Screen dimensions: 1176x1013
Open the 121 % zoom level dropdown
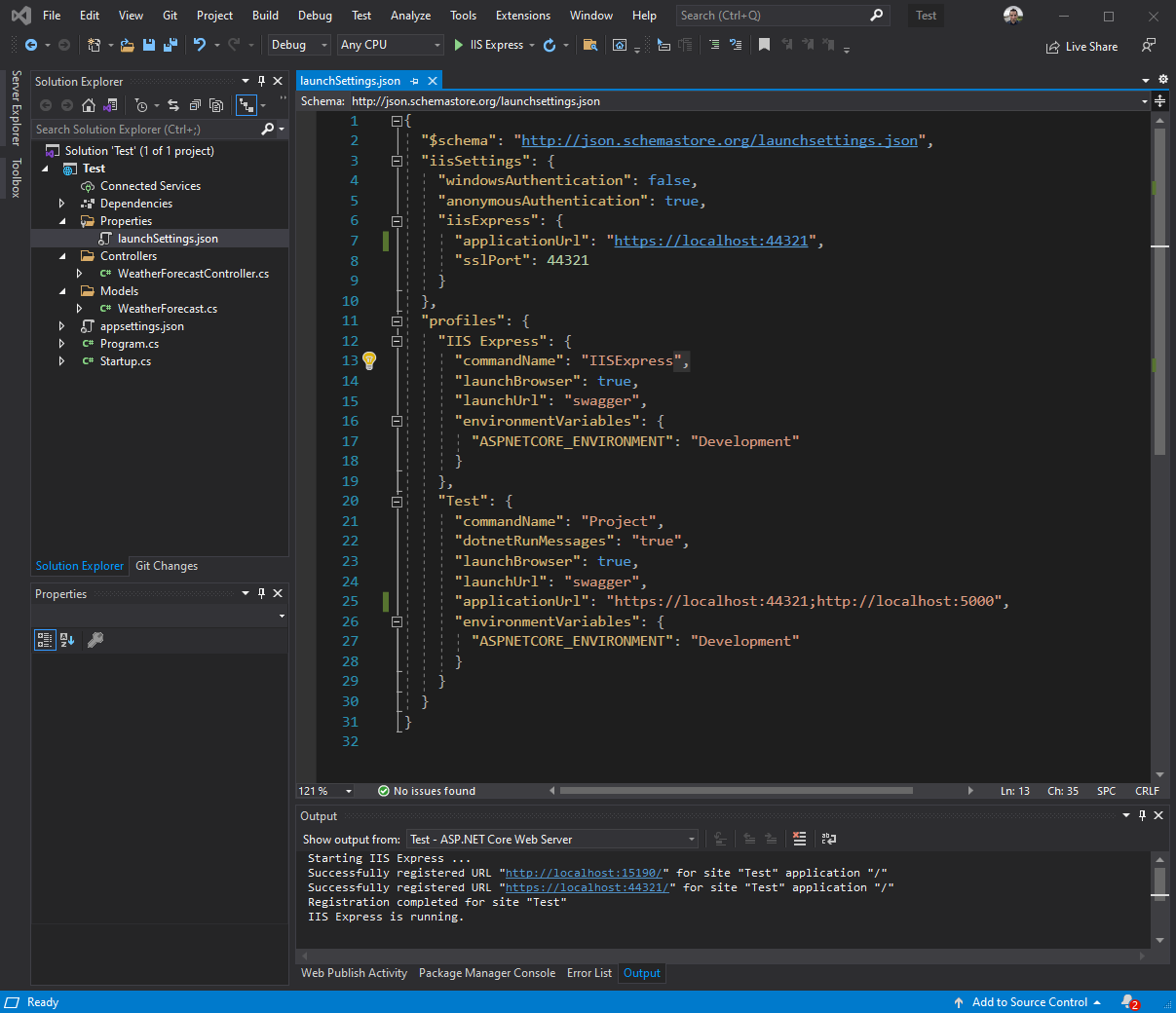pos(349,791)
